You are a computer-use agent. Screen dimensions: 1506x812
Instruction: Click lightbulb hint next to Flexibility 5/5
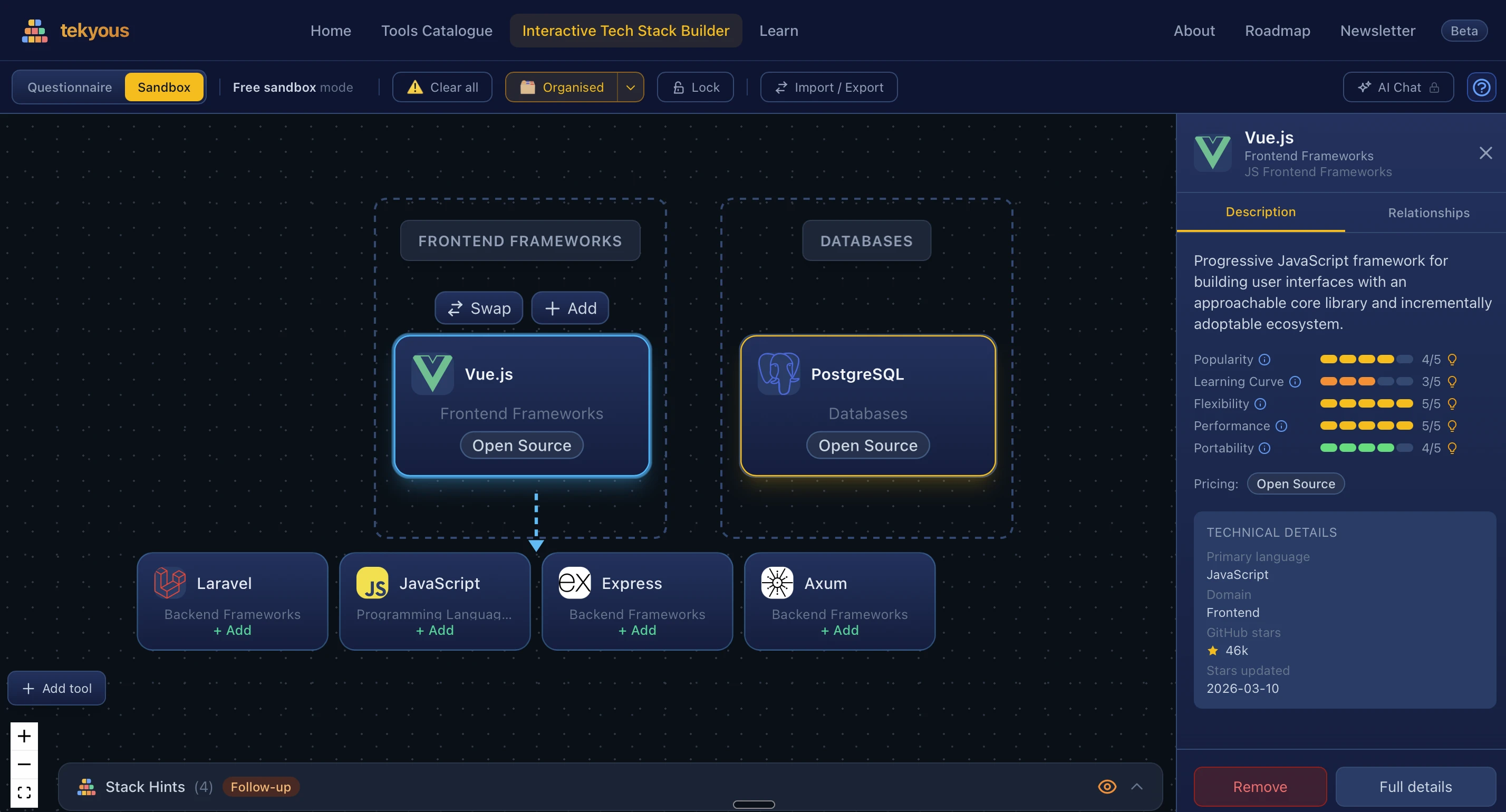click(1452, 404)
